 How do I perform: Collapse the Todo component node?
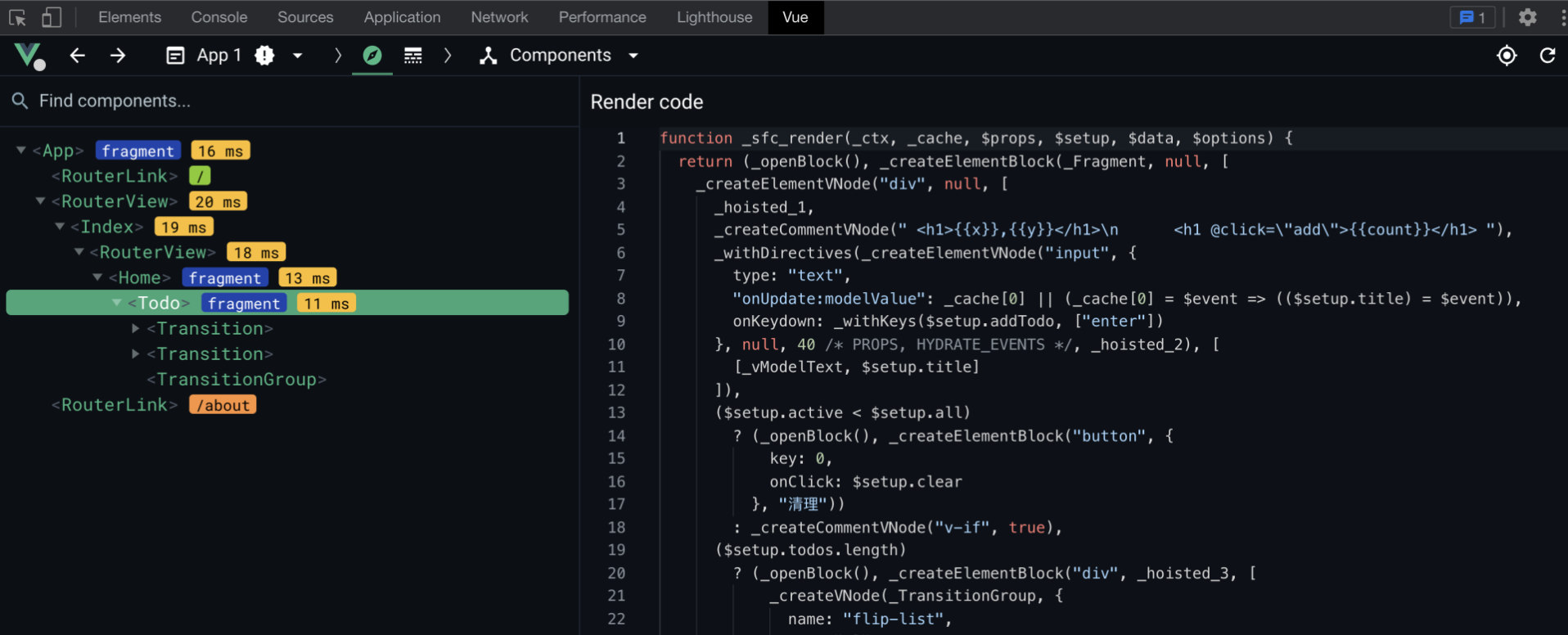tap(117, 303)
